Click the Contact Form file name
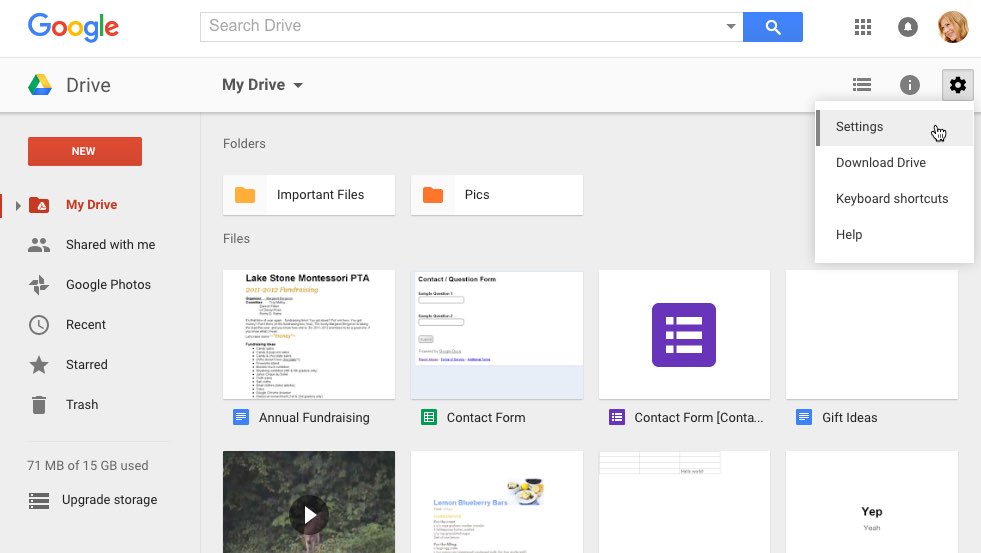The height and width of the screenshot is (553, 981). coord(486,417)
